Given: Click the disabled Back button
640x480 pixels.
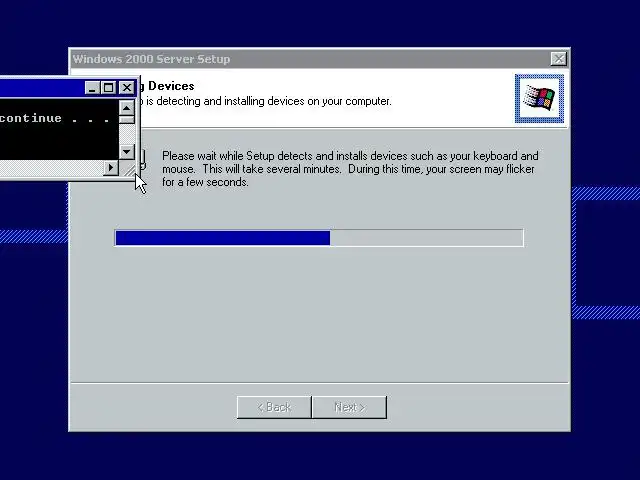Looking at the screenshot, I should coord(274,407).
